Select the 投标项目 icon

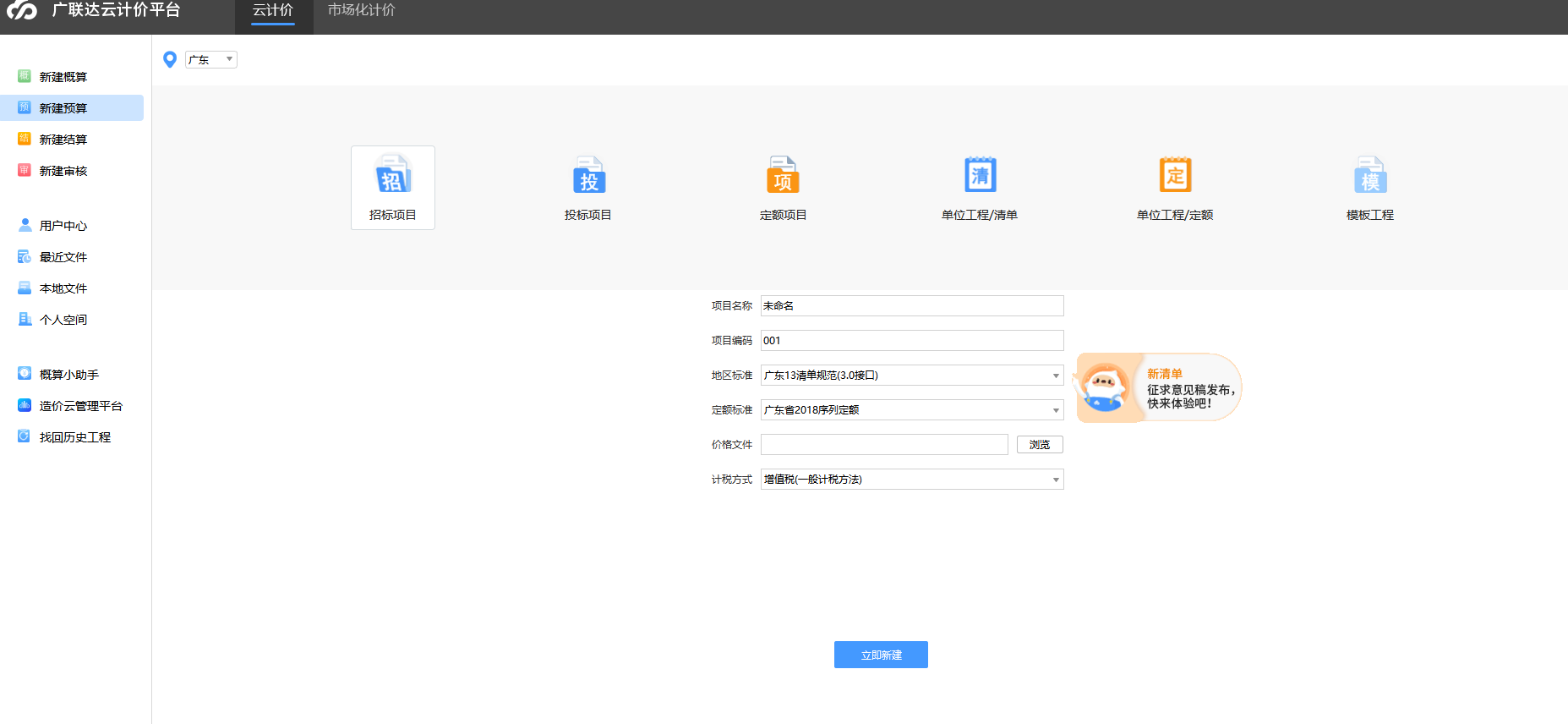click(x=589, y=174)
